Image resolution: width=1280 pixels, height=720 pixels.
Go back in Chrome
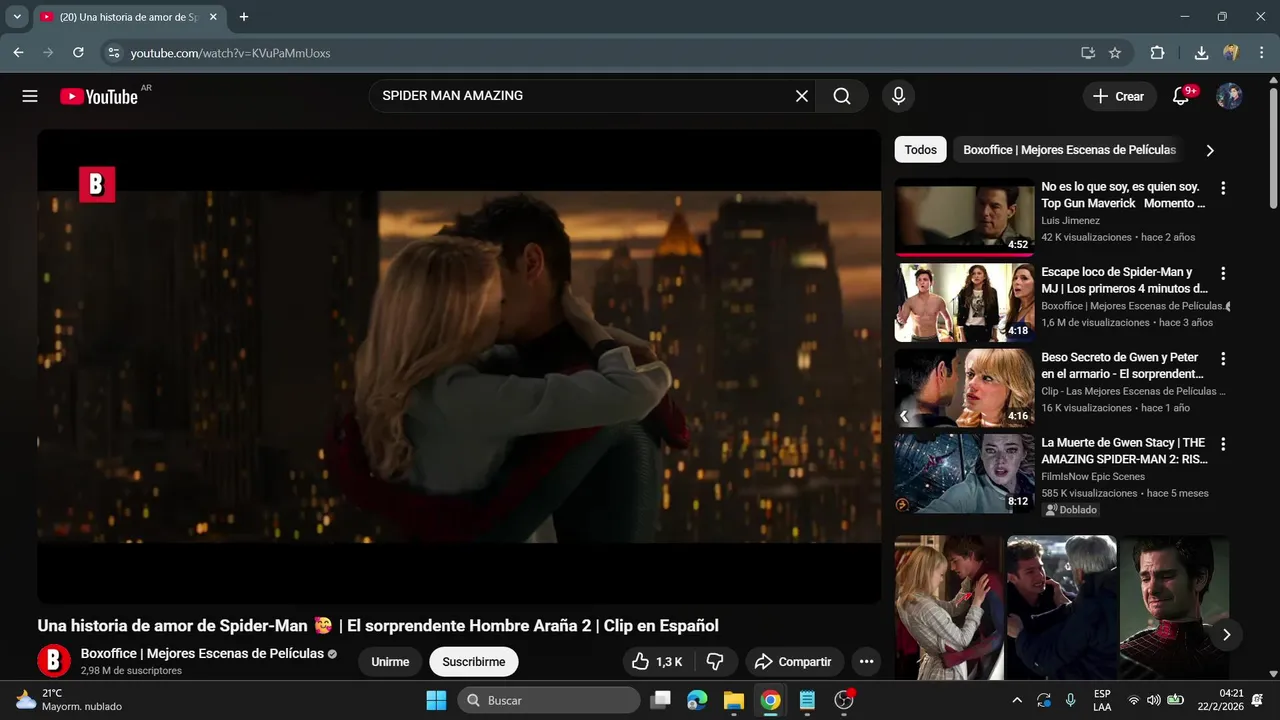(x=18, y=53)
